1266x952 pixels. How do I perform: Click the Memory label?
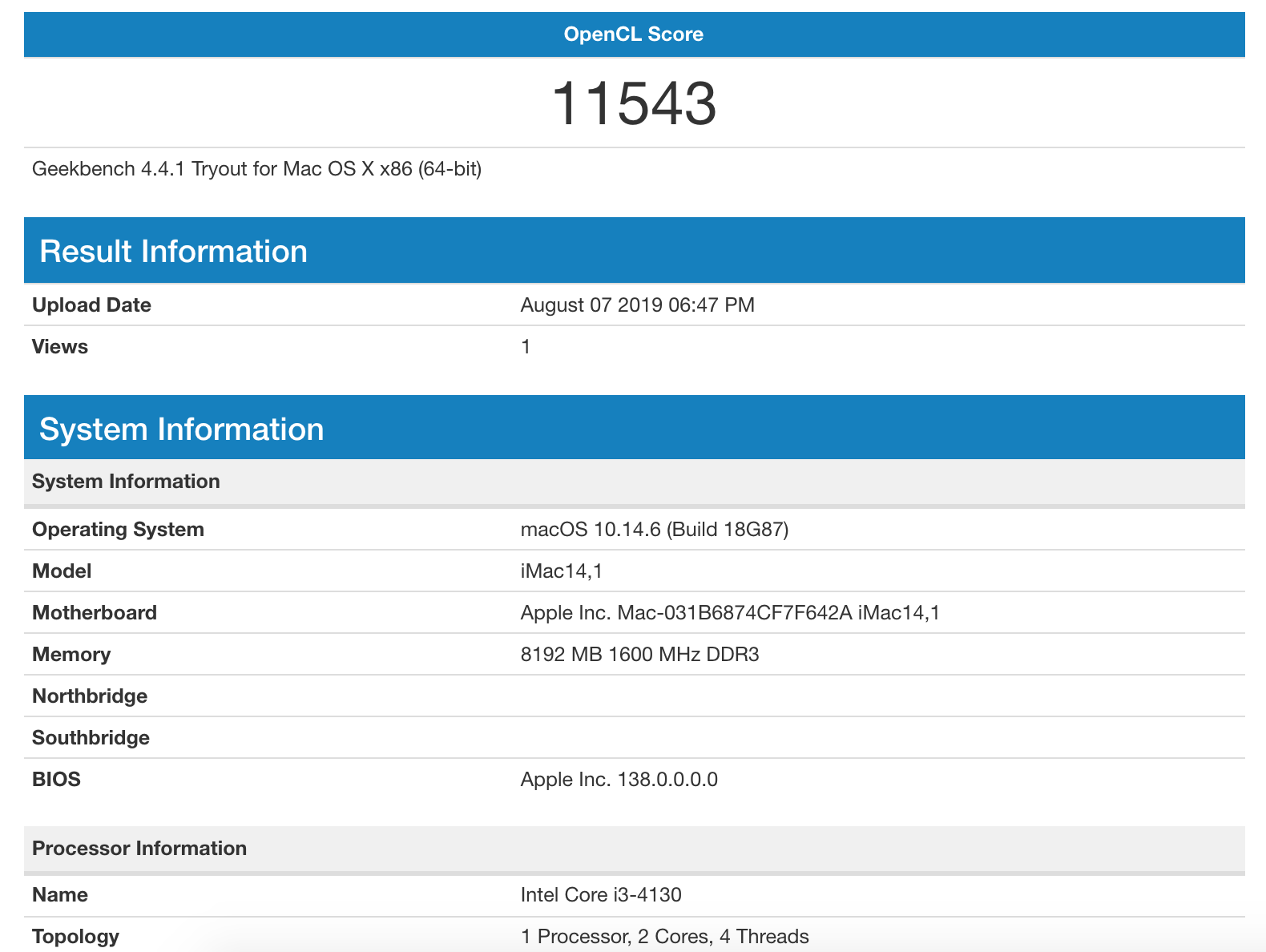pyautogui.click(x=71, y=655)
